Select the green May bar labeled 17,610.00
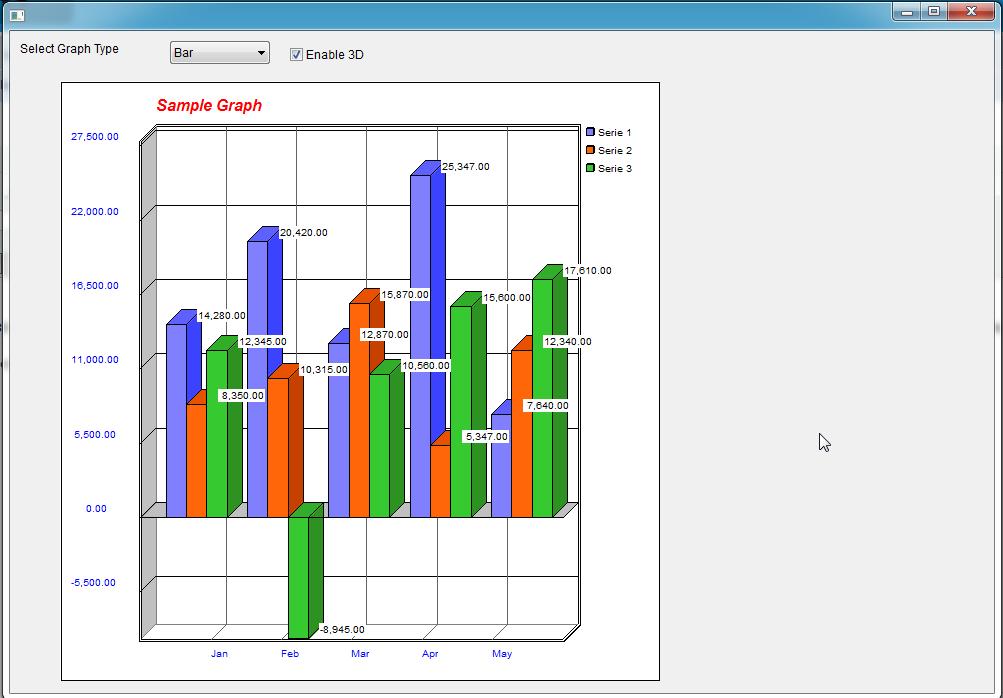This screenshot has height=698, width=1003. pos(542,398)
